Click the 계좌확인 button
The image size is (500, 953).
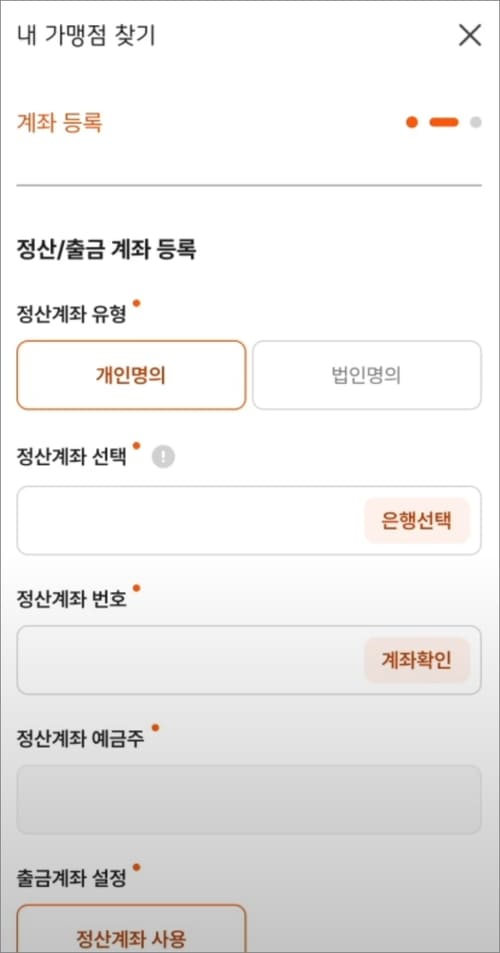tap(417, 660)
